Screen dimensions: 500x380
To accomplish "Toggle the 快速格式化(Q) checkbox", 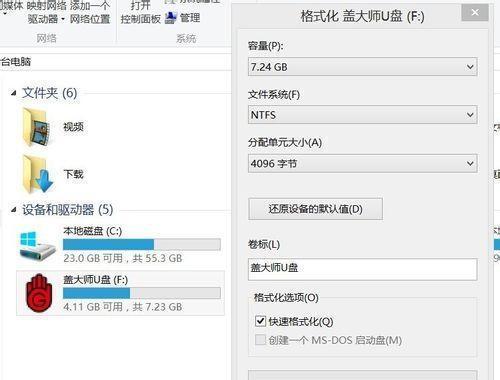I will point(260,321).
